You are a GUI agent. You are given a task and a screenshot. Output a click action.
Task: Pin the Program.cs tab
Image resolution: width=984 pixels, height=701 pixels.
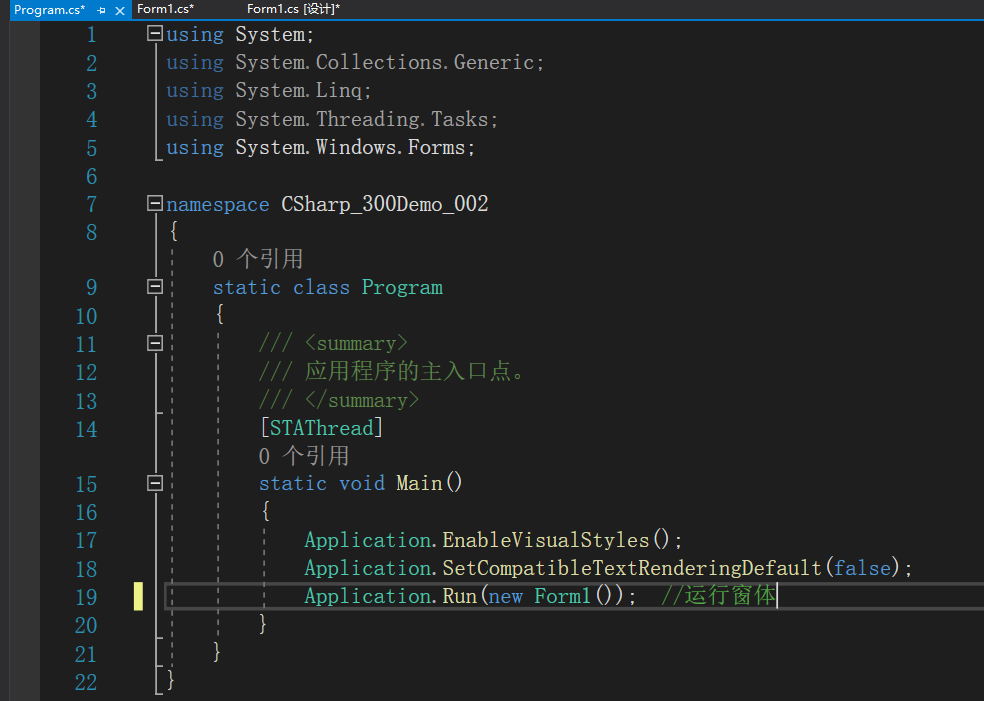pyautogui.click(x=101, y=10)
